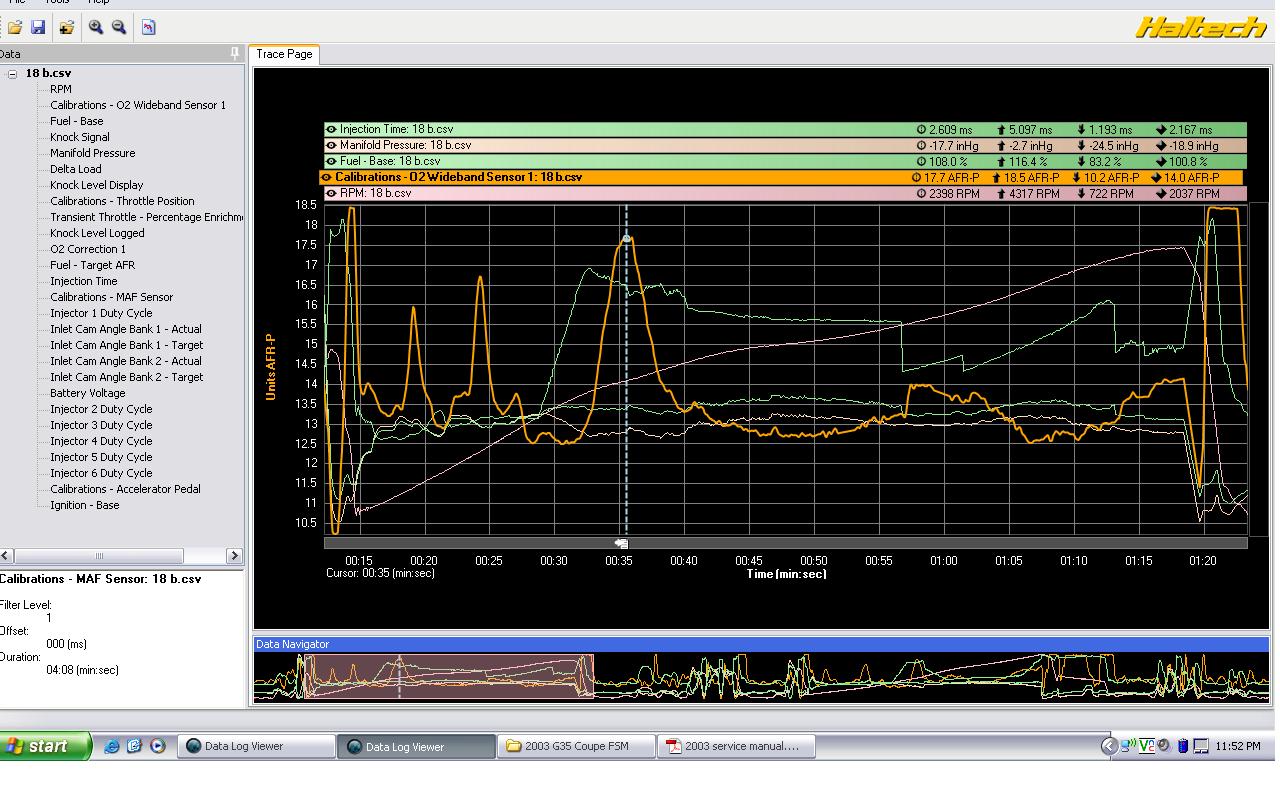Click the right arrow of channel list scrollbar
Viewport: 1280px width, 800px height.
[234, 555]
